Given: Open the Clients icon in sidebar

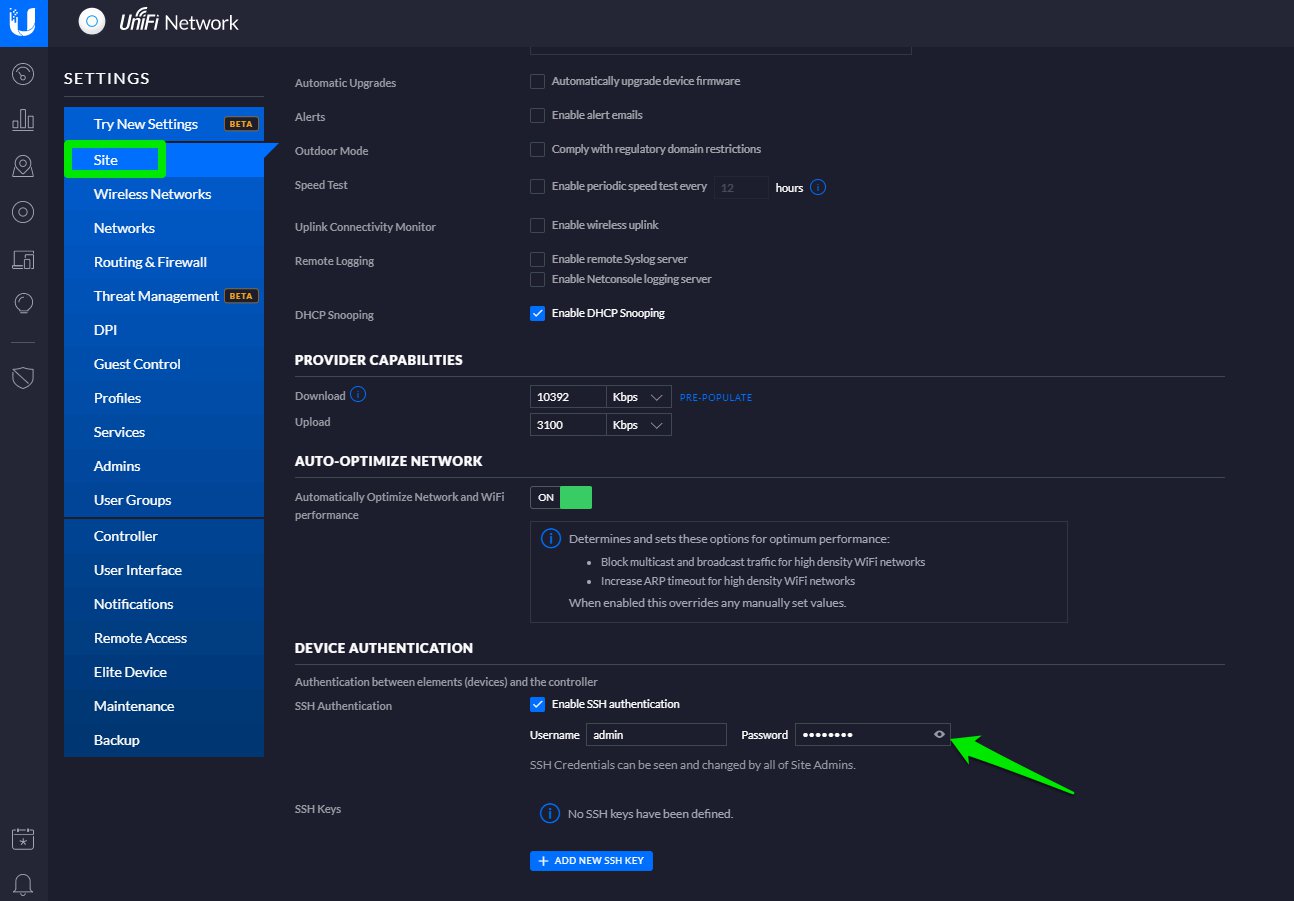Looking at the screenshot, I should pos(23,259).
